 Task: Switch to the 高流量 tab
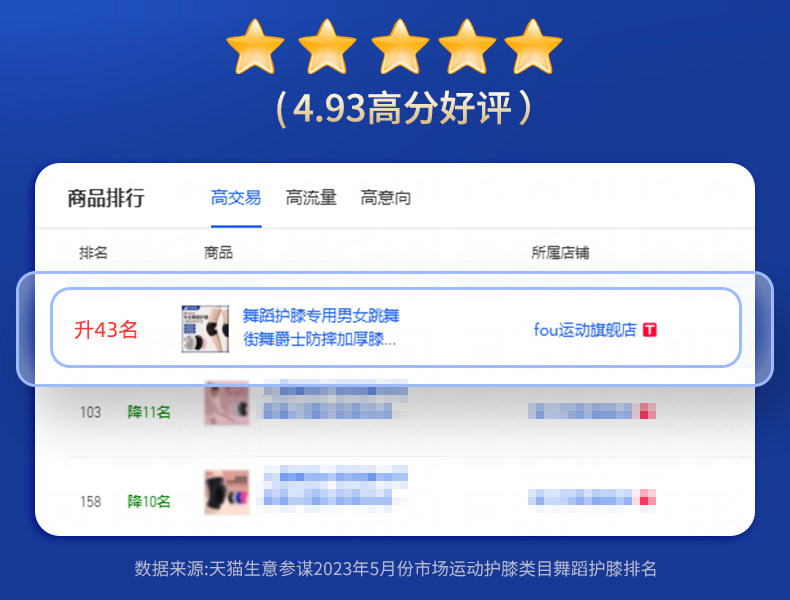click(311, 198)
